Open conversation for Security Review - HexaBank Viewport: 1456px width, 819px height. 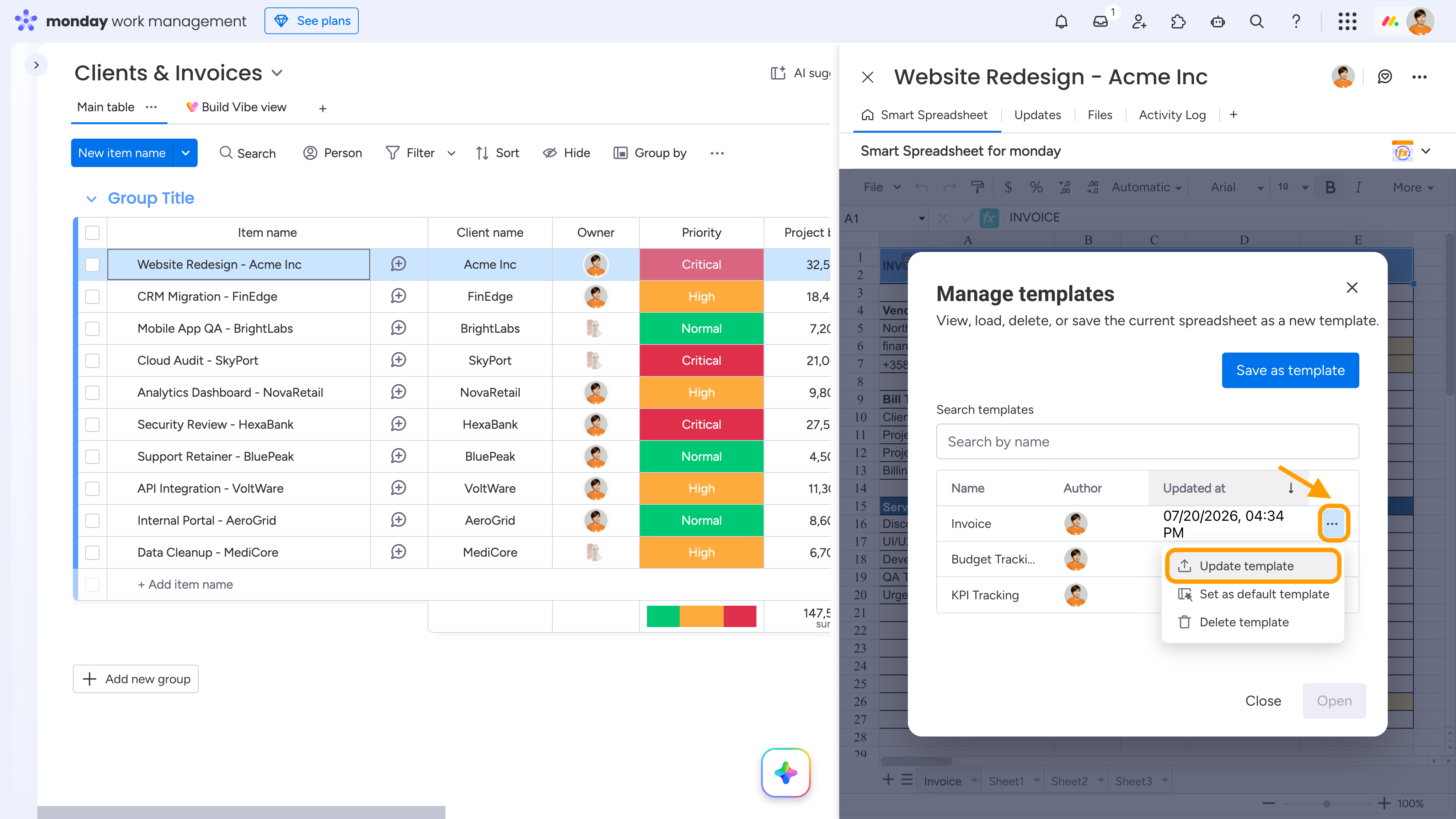tap(398, 424)
